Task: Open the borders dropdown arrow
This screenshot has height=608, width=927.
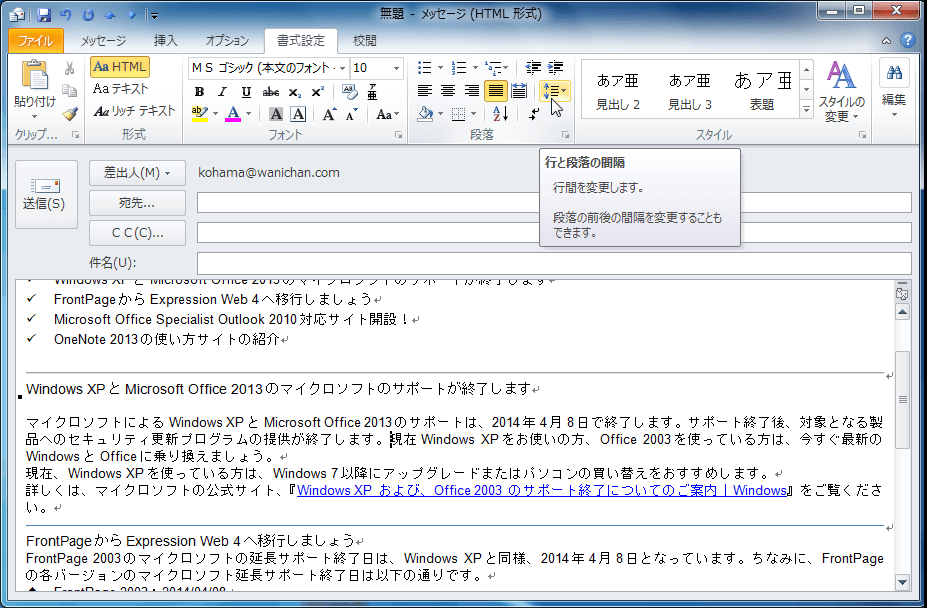Action: click(474, 114)
